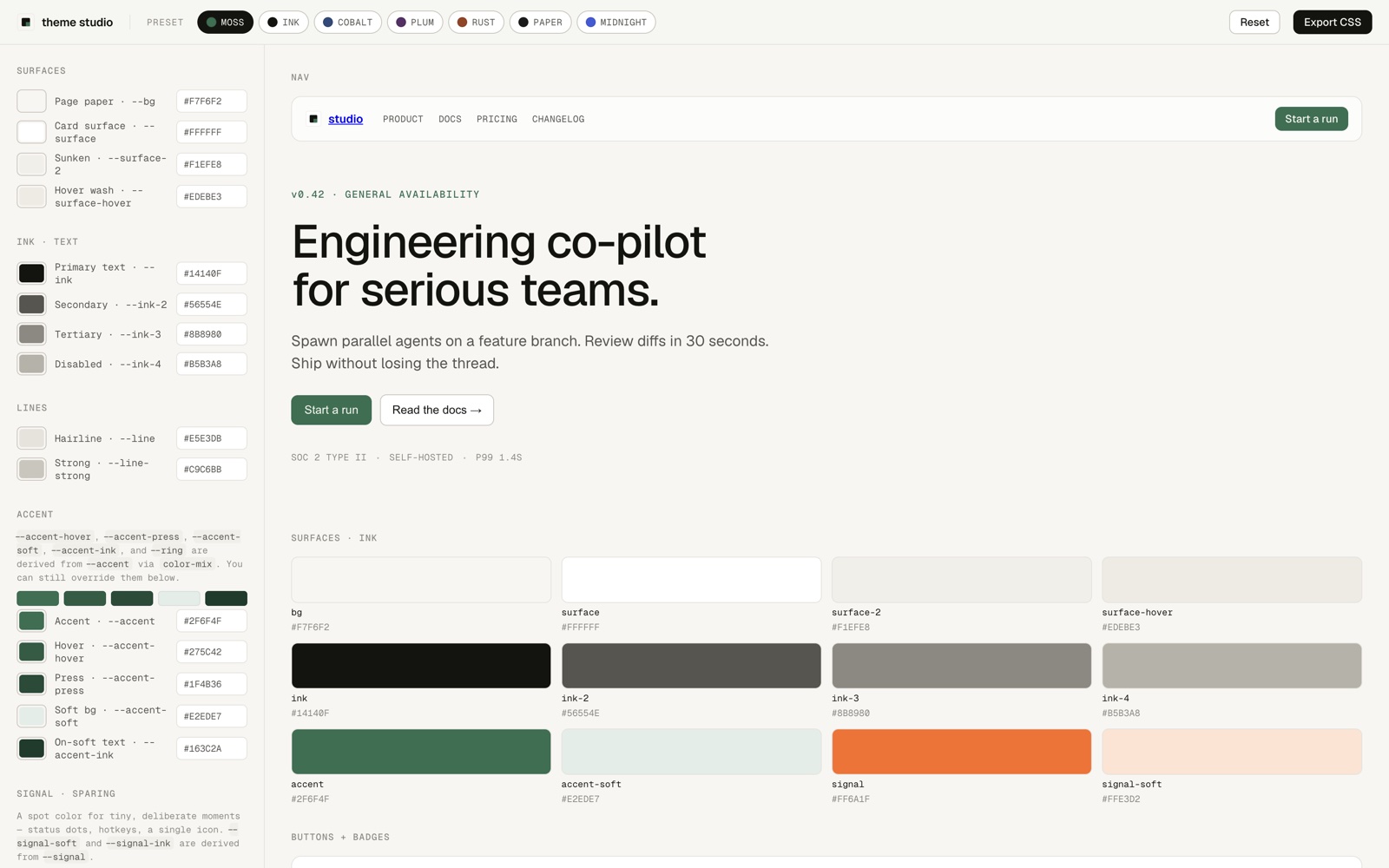The width and height of the screenshot is (1389, 868).
Task: Edit the #E2EDE7 hex field
Action: 212,716
